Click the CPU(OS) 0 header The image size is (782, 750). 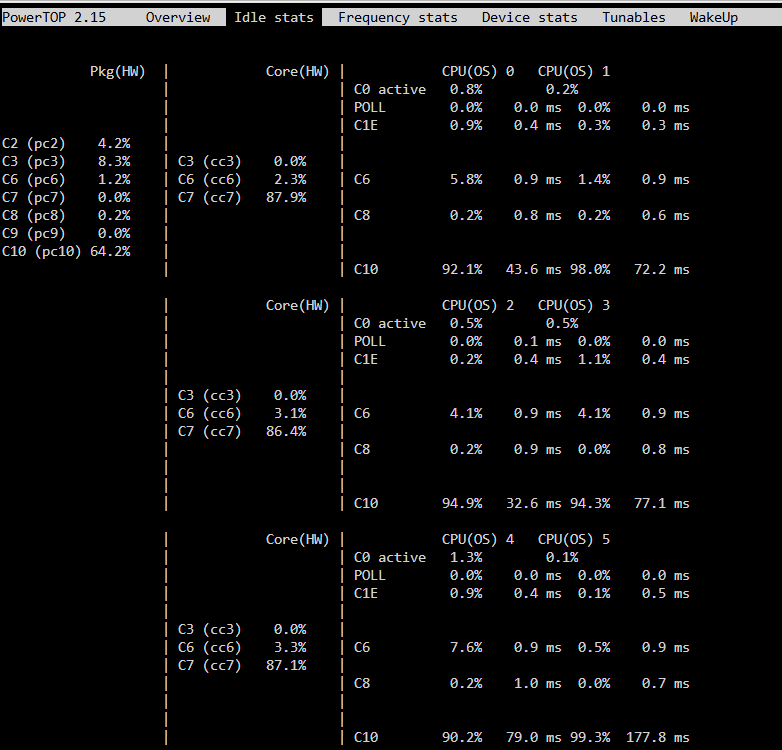(478, 71)
